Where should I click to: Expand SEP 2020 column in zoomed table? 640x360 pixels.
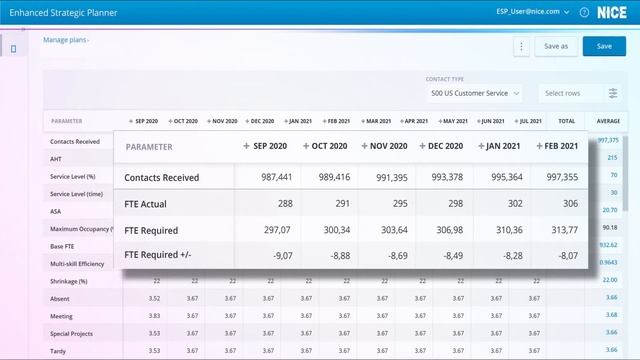[x=246, y=146]
